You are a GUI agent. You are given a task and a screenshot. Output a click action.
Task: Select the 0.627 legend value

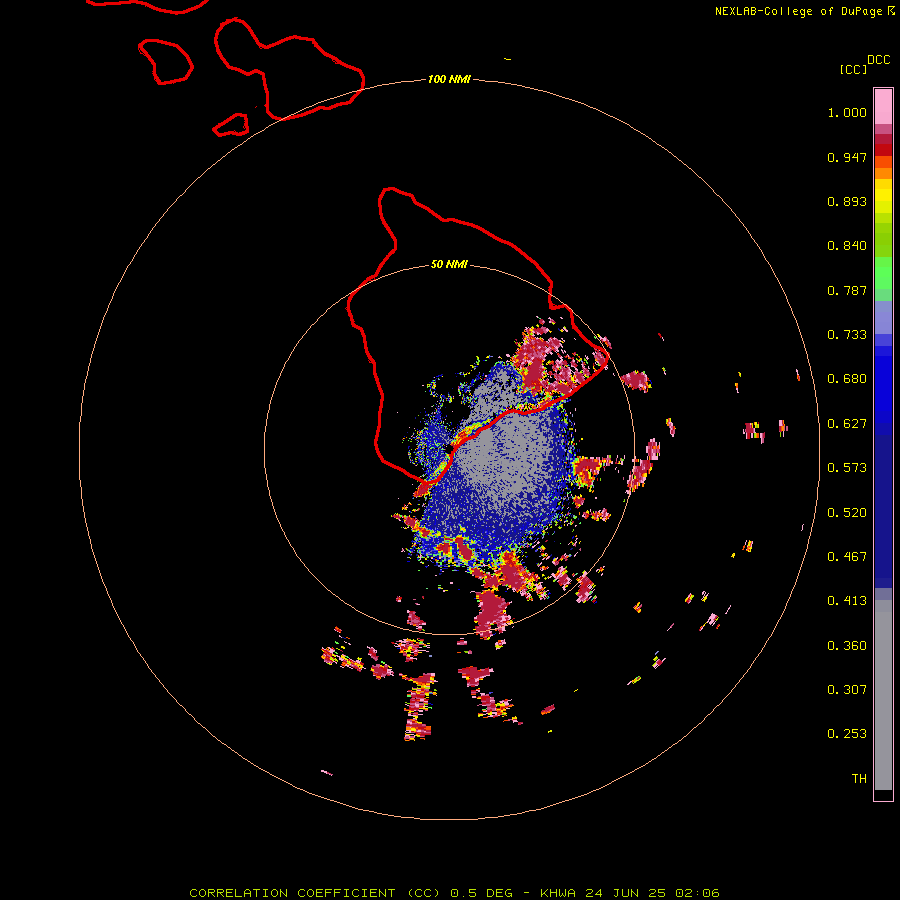pos(847,424)
